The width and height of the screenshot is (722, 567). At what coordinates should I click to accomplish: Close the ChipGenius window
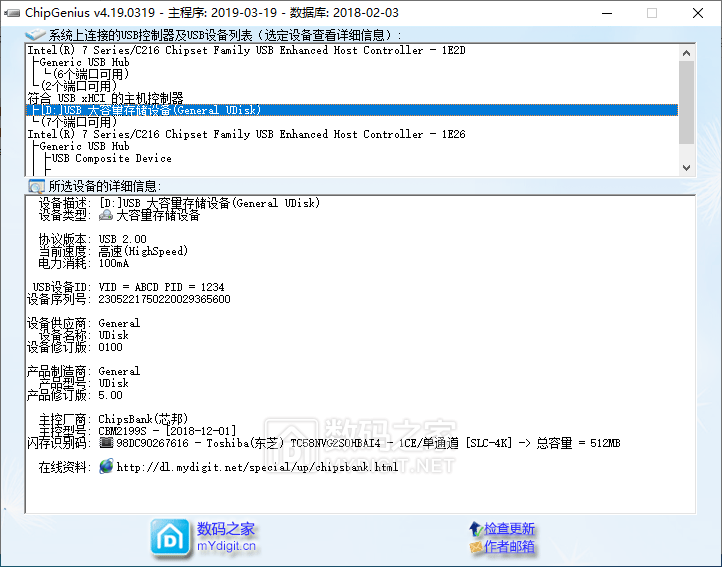698,13
